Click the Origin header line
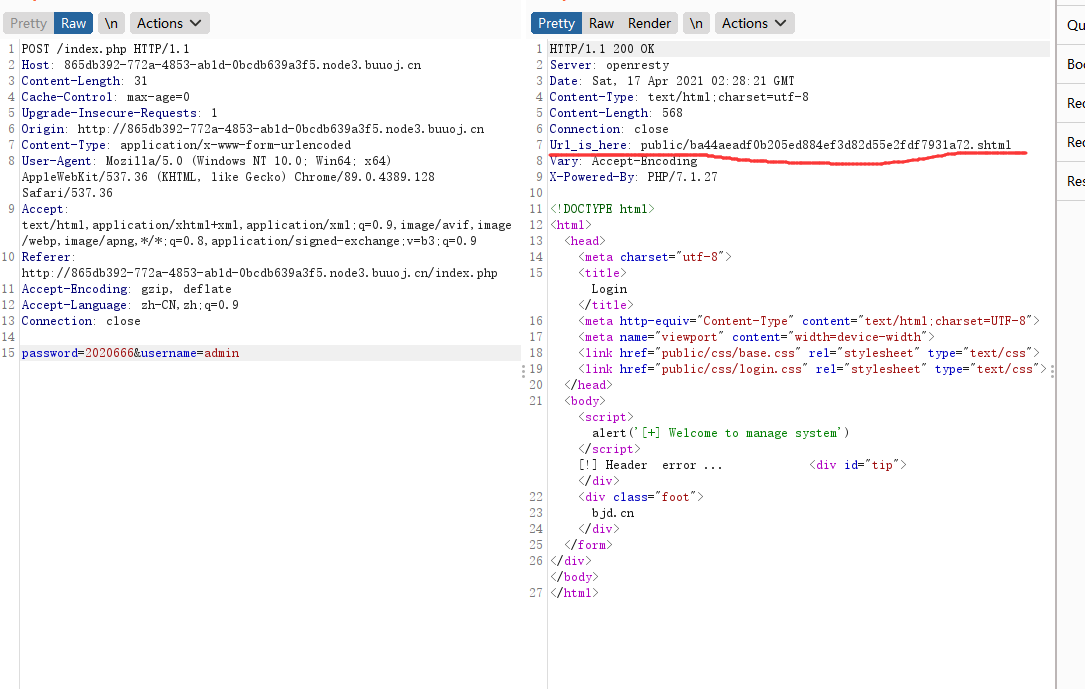 [x=253, y=129]
